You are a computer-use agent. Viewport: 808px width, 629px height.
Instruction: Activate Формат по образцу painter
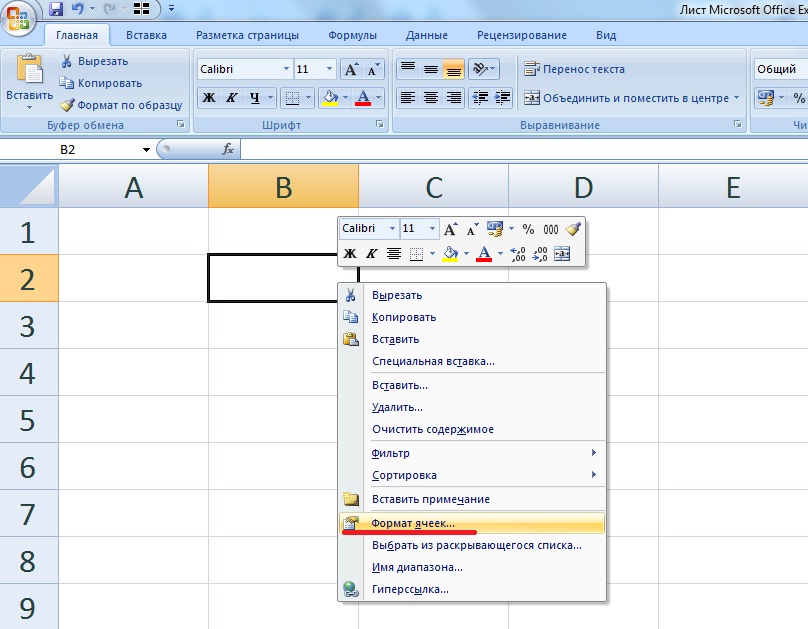[122, 105]
